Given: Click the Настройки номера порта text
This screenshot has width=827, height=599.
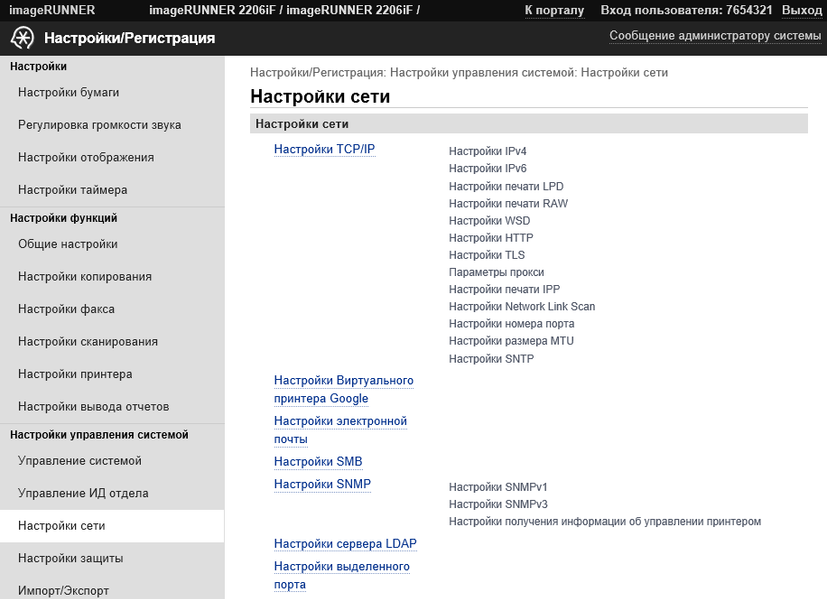Looking at the screenshot, I should pyautogui.click(x=512, y=324).
